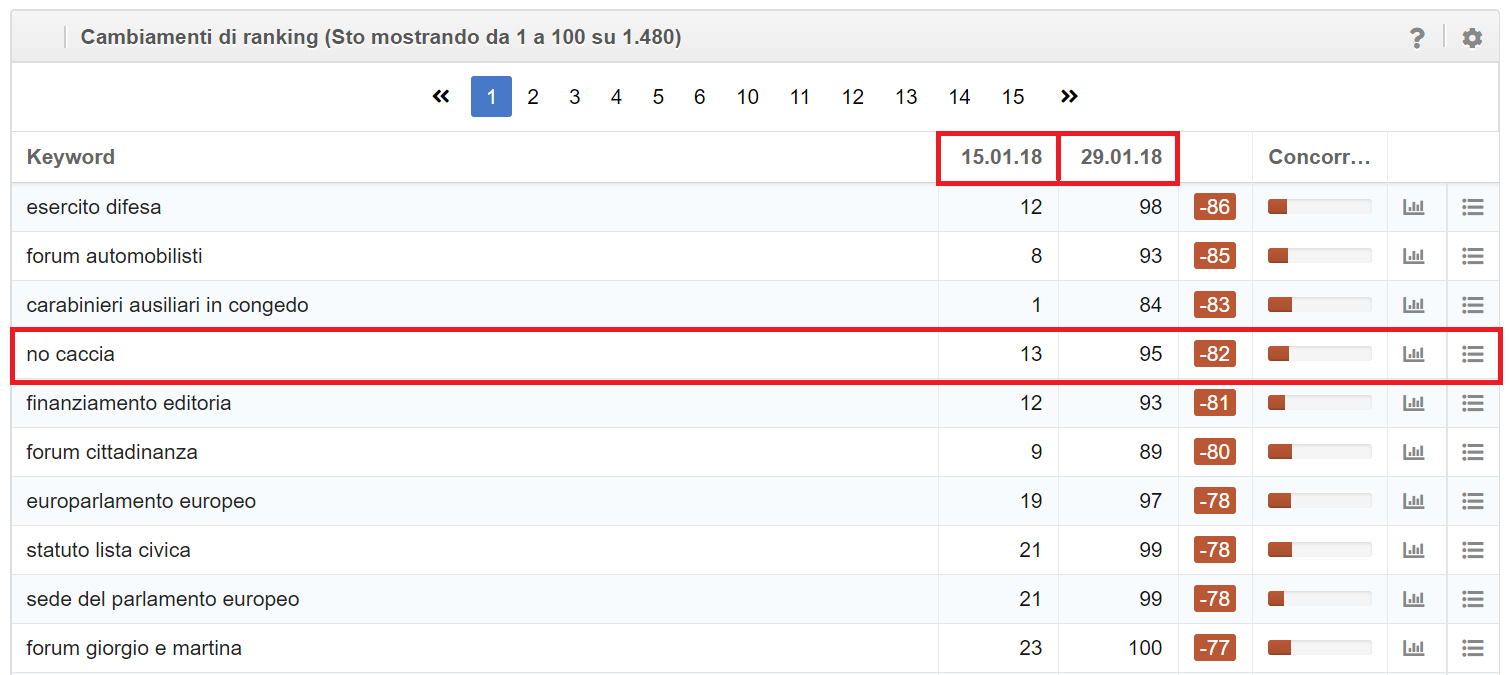Go to the first page with double arrow
The height and width of the screenshot is (675, 1511).
coord(441,97)
